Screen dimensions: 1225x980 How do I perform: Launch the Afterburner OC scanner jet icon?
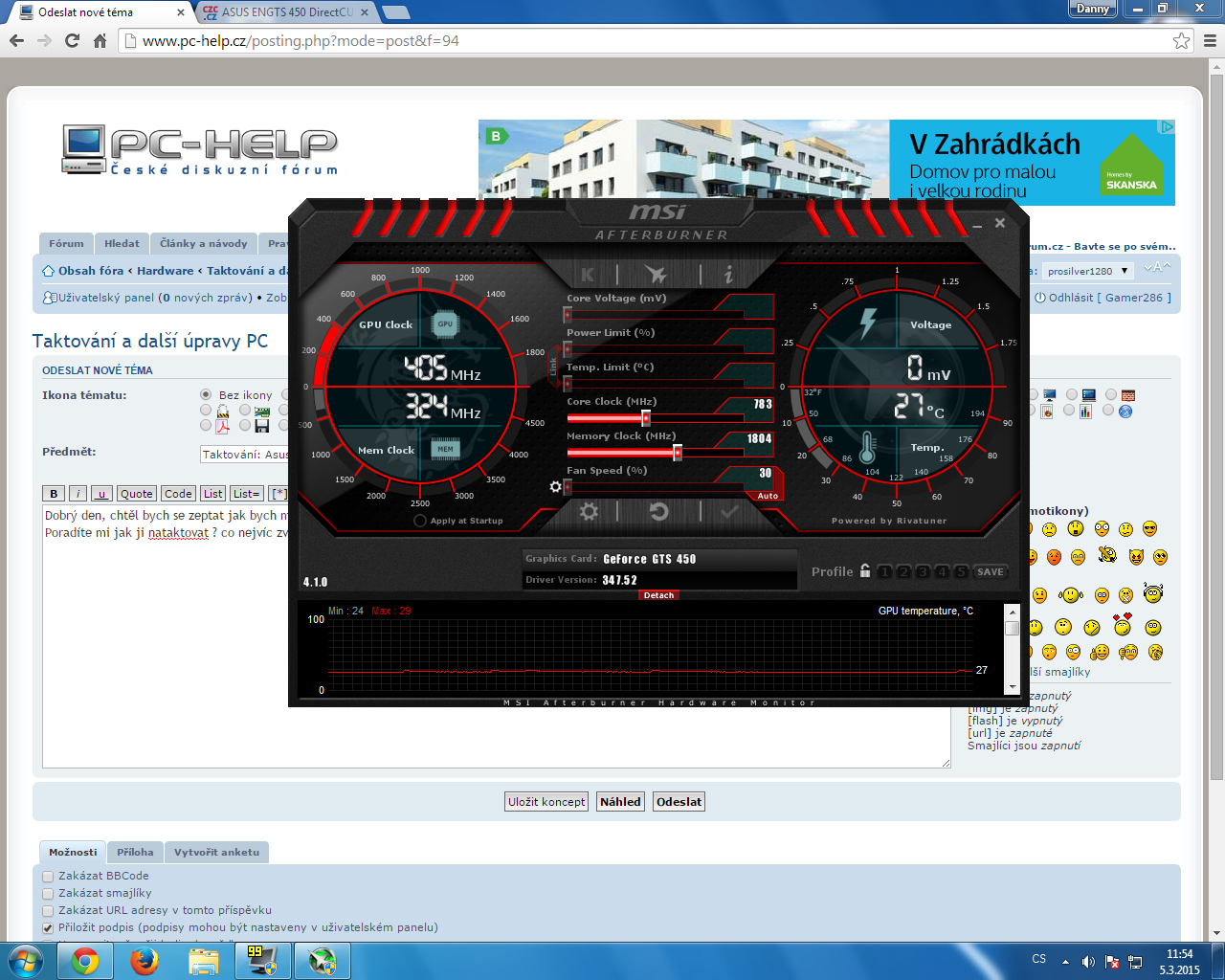[x=657, y=276]
